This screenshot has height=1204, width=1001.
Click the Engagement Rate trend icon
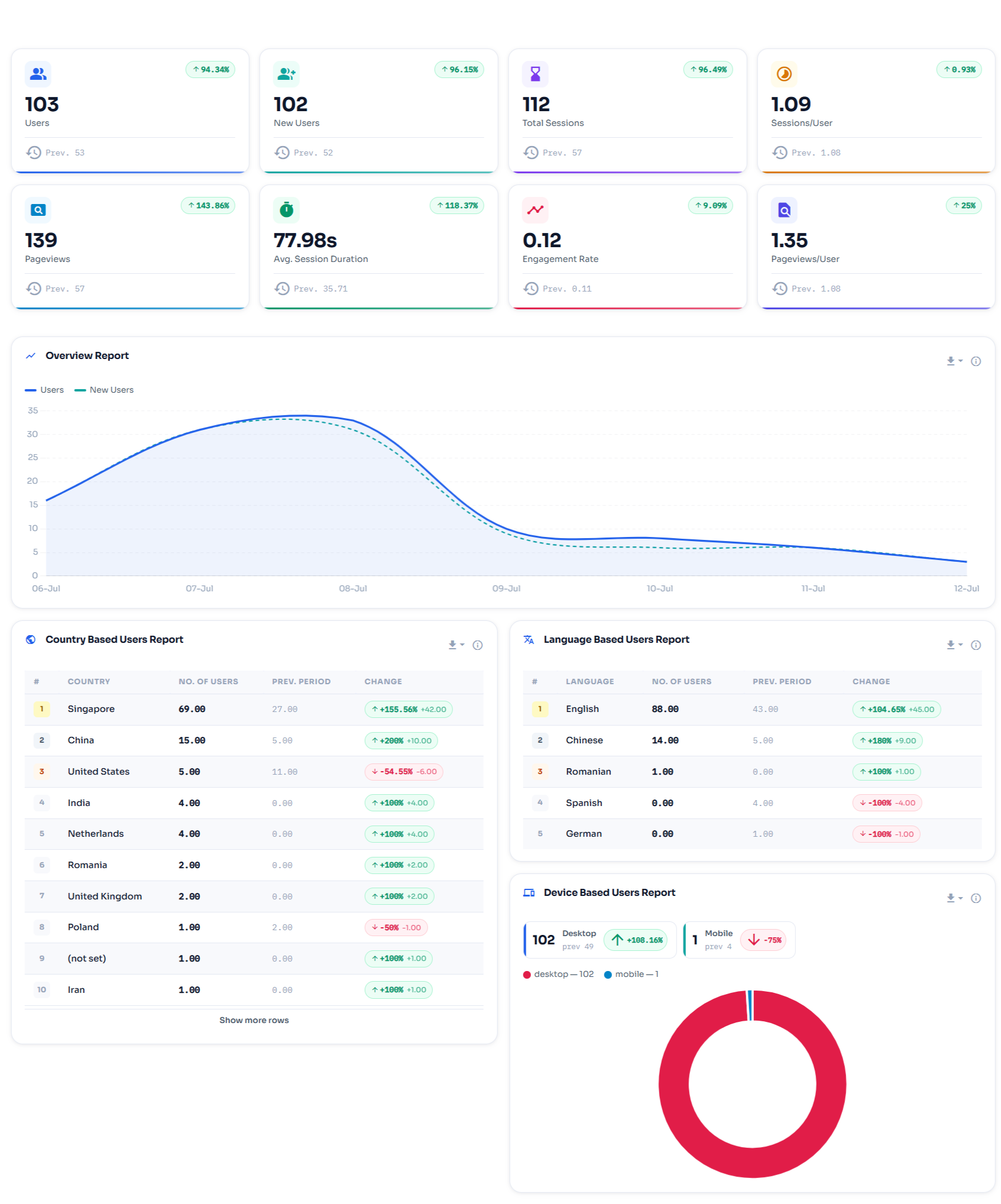tap(535, 210)
